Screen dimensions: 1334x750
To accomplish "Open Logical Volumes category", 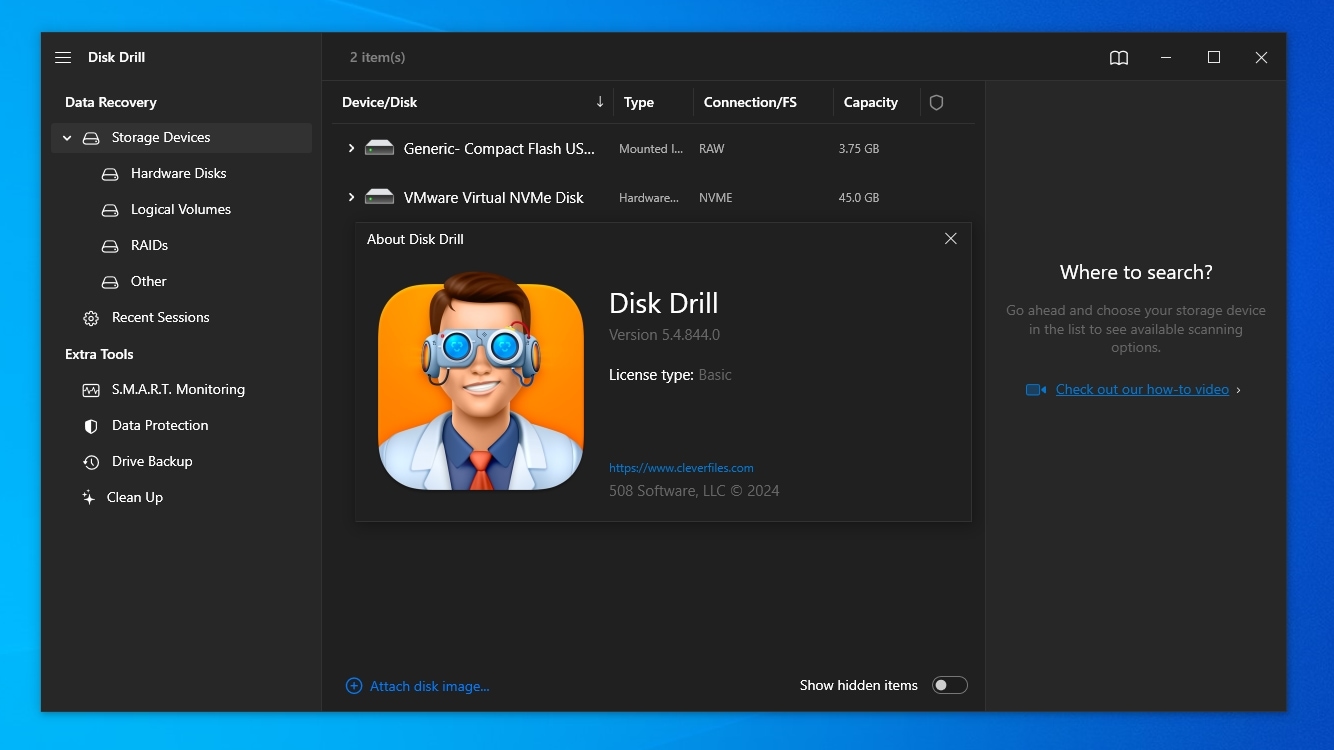I will (181, 210).
